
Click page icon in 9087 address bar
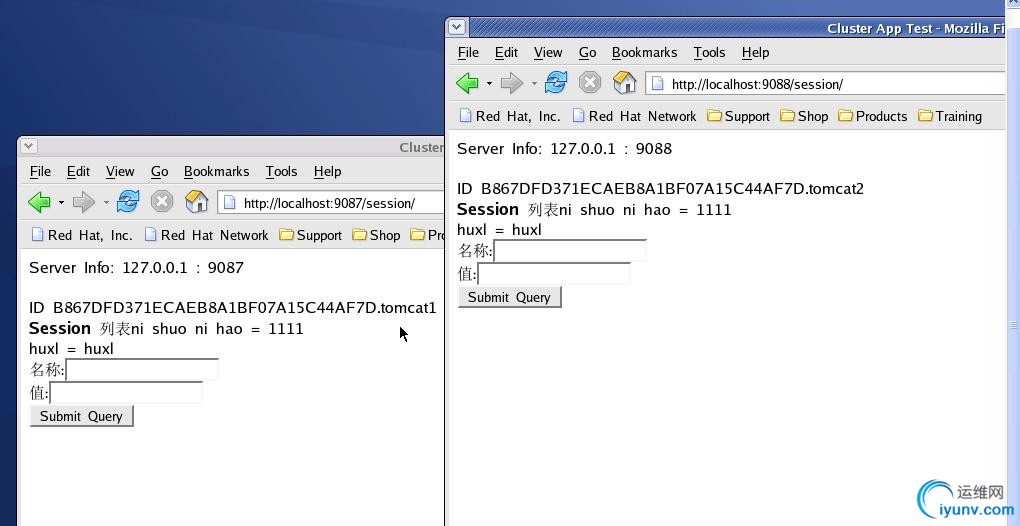coord(230,203)
